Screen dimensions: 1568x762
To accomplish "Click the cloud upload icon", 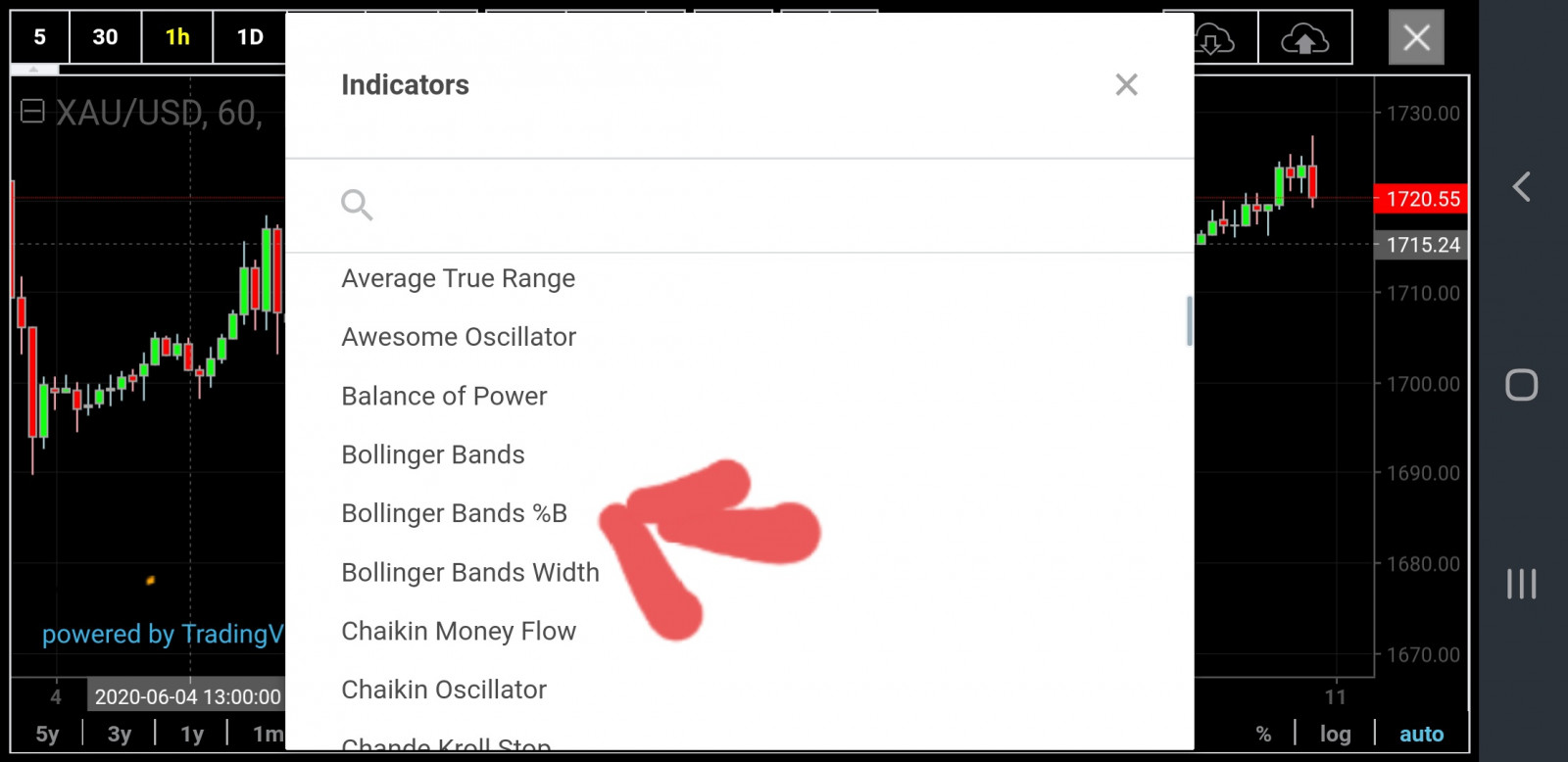I will point(1304,39).
